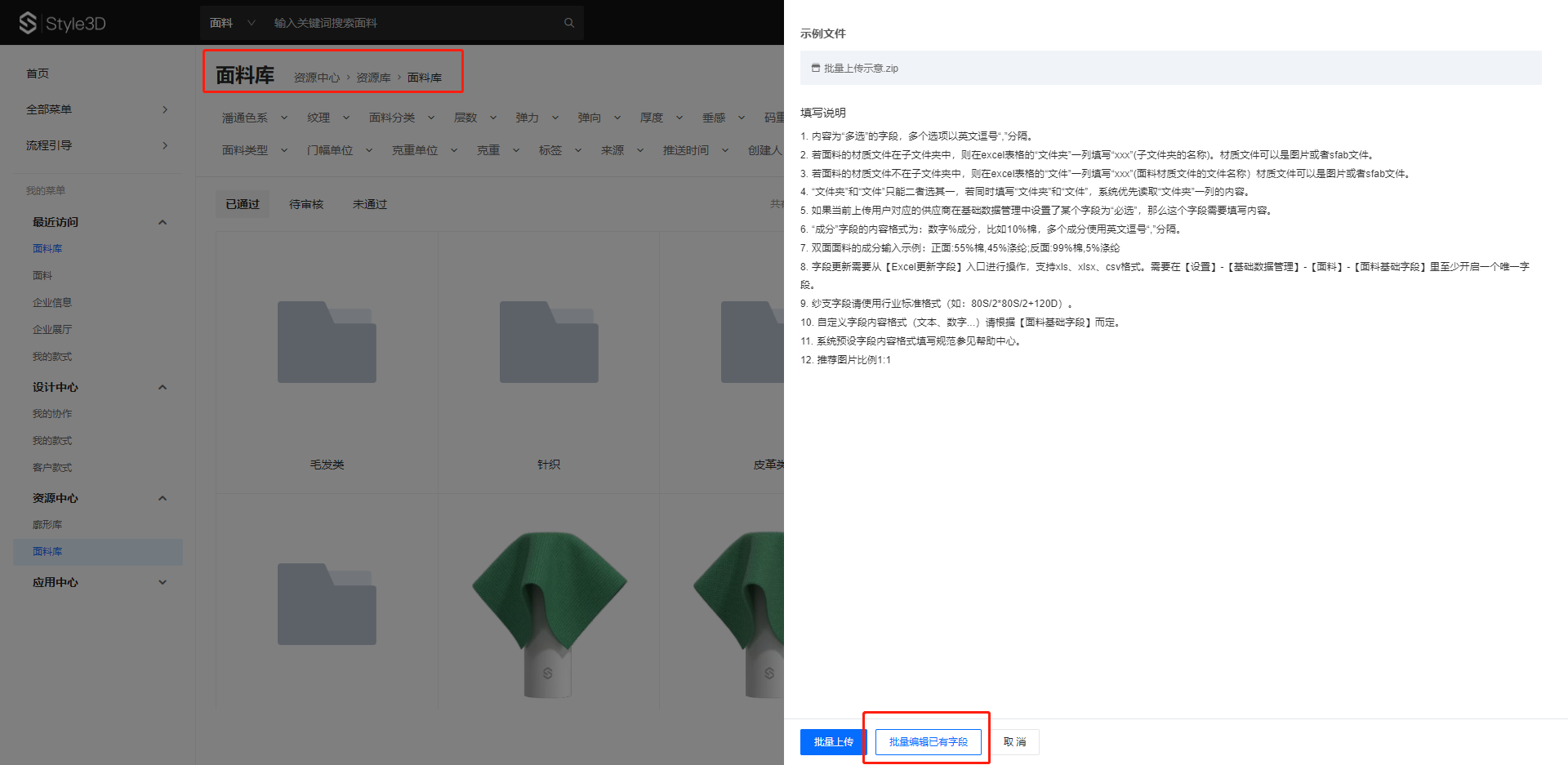Expand the 全部菜单 submenu arrow
This screenshot has width=1568, height=765.
[x=165, y=109]
